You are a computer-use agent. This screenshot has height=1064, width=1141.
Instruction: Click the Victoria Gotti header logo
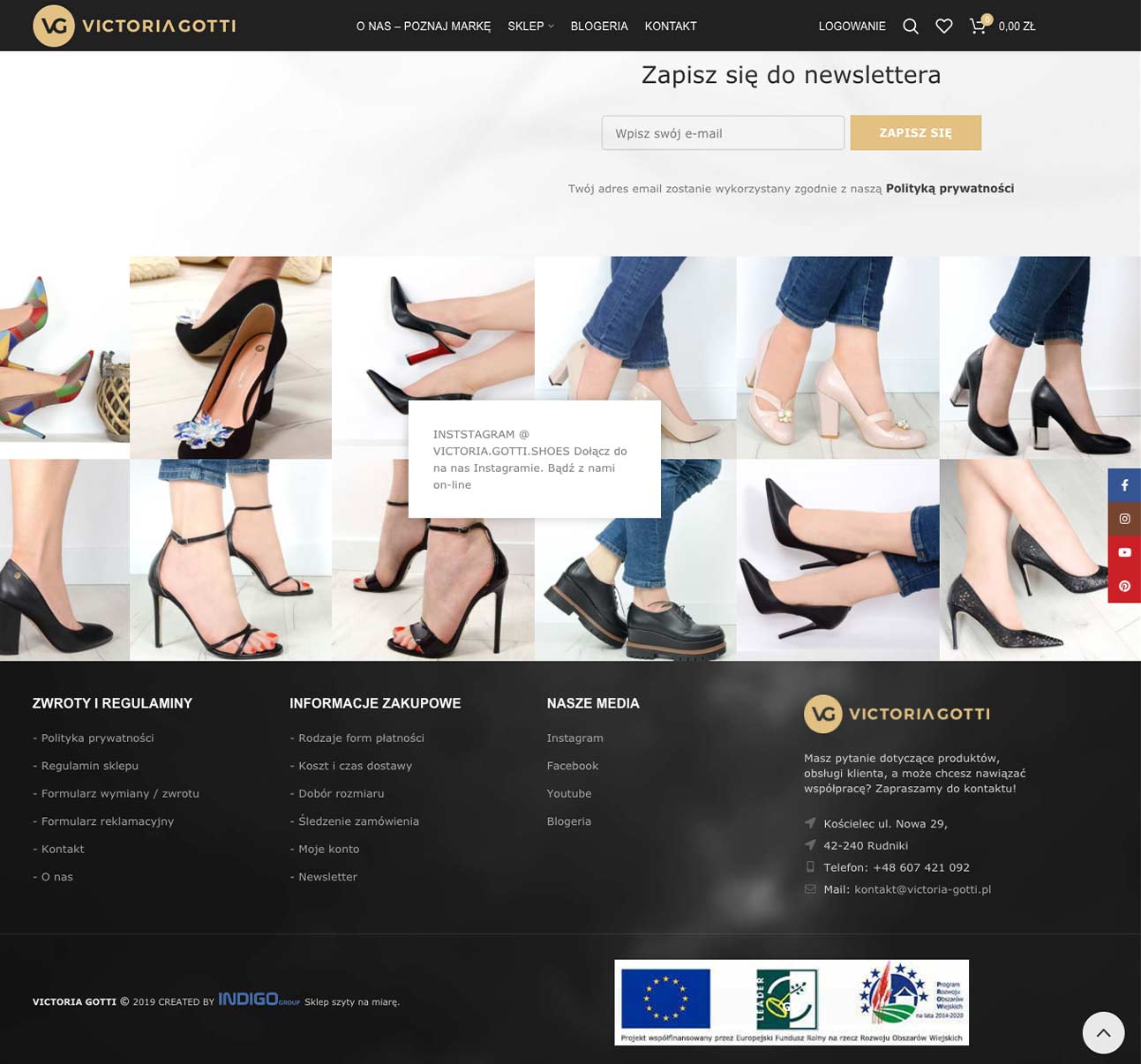(134, 26)
